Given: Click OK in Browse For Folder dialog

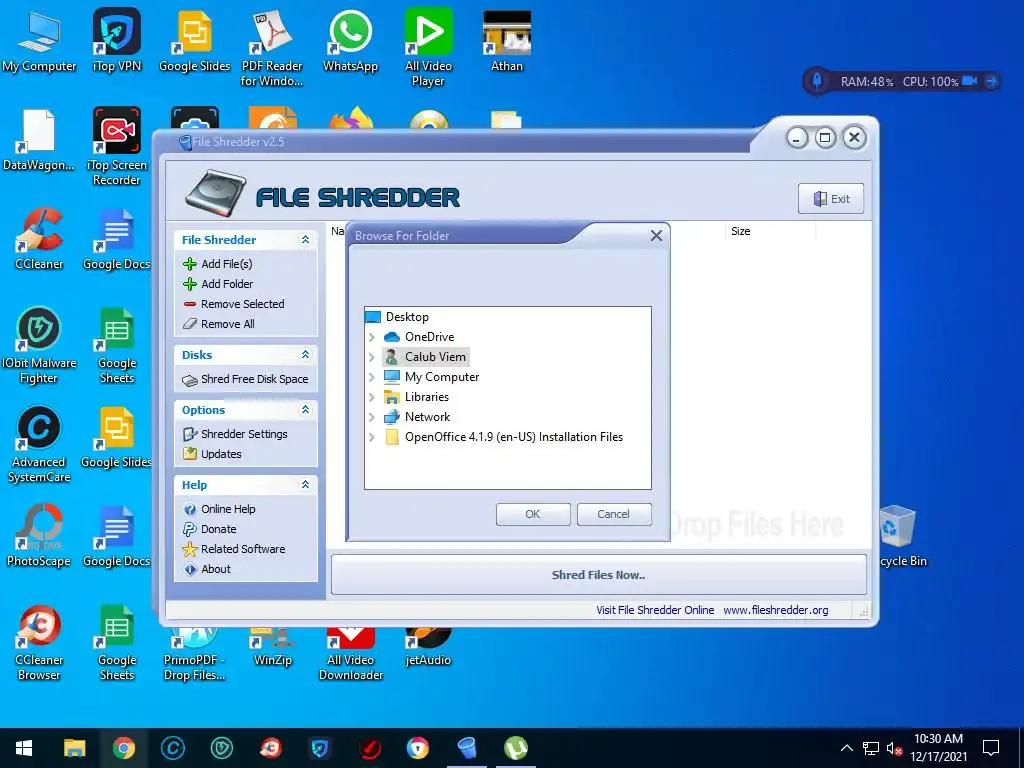Looking at the screenshot, I should tap(533, 514).
